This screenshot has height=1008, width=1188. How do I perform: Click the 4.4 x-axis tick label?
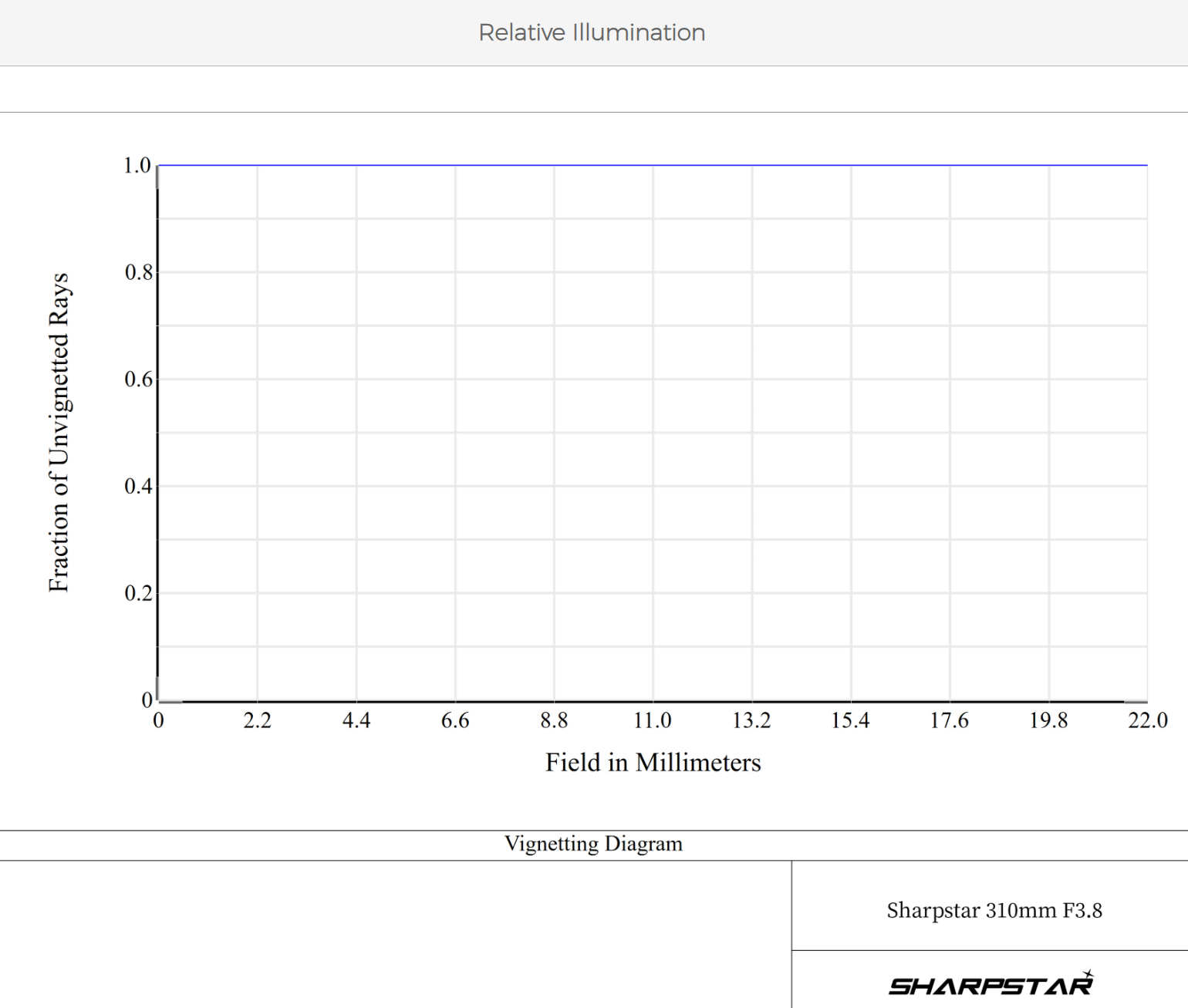356,720
